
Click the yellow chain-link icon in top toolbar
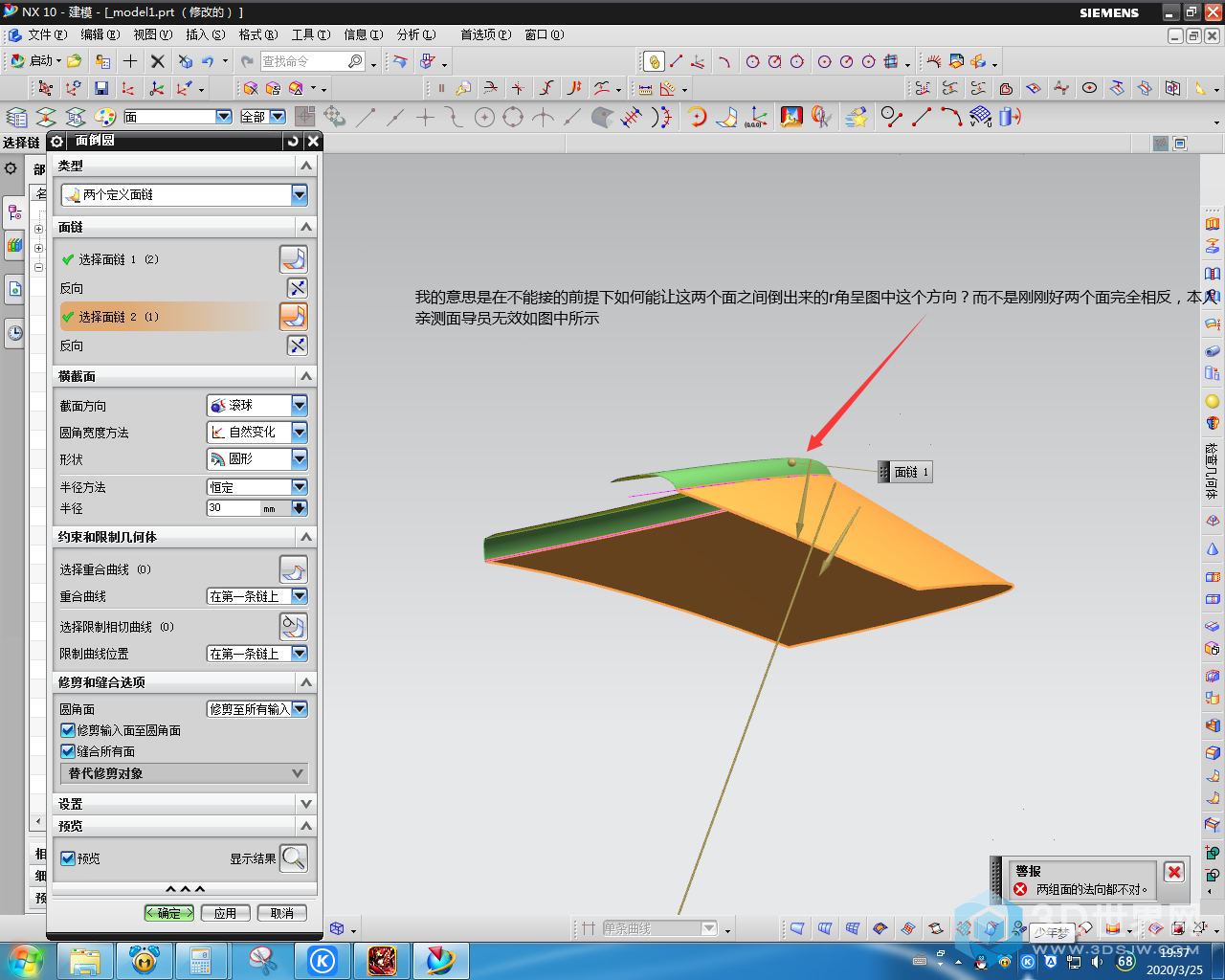(654, 61)
